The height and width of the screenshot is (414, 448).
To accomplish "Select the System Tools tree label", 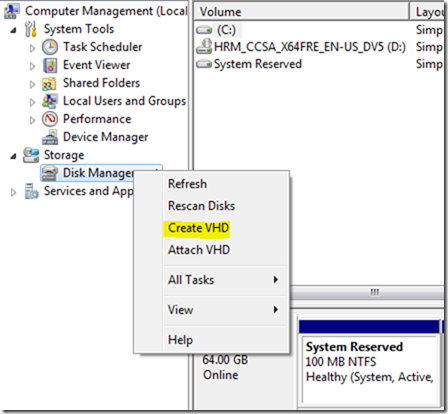I will coord(79,29).
